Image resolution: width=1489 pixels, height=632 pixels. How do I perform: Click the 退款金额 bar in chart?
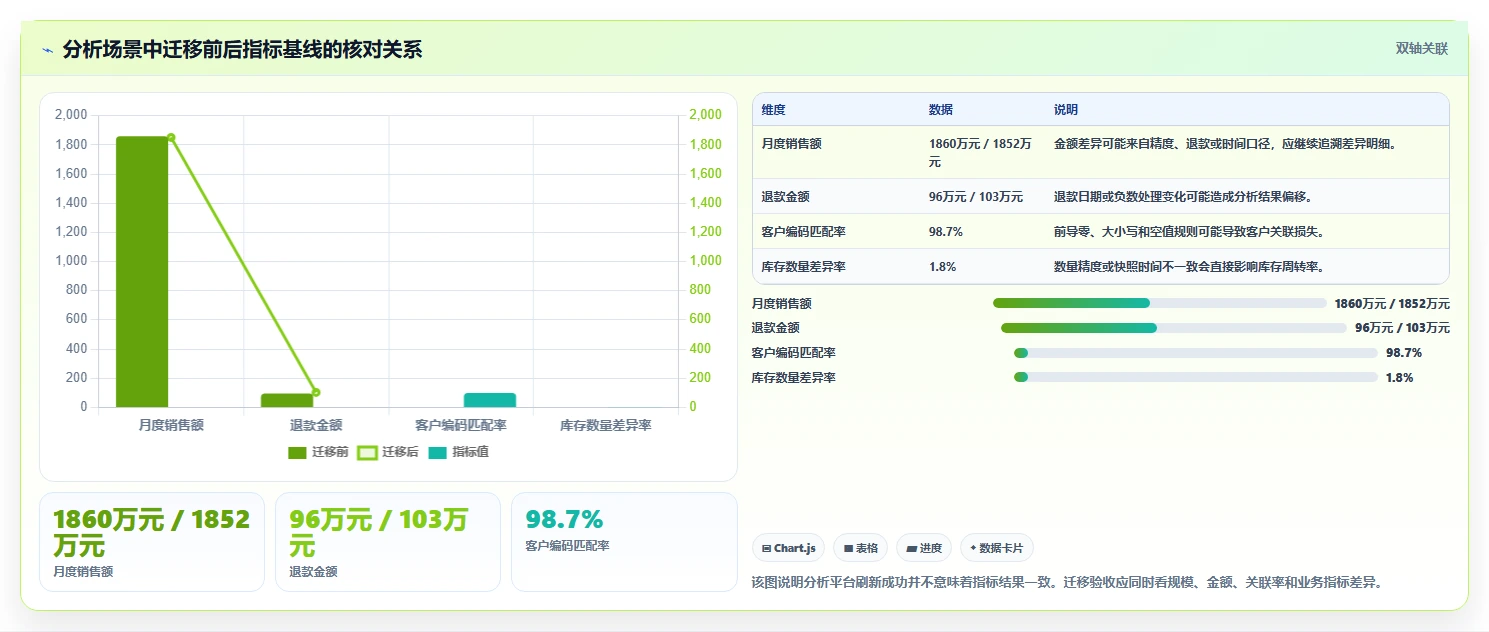287,400
